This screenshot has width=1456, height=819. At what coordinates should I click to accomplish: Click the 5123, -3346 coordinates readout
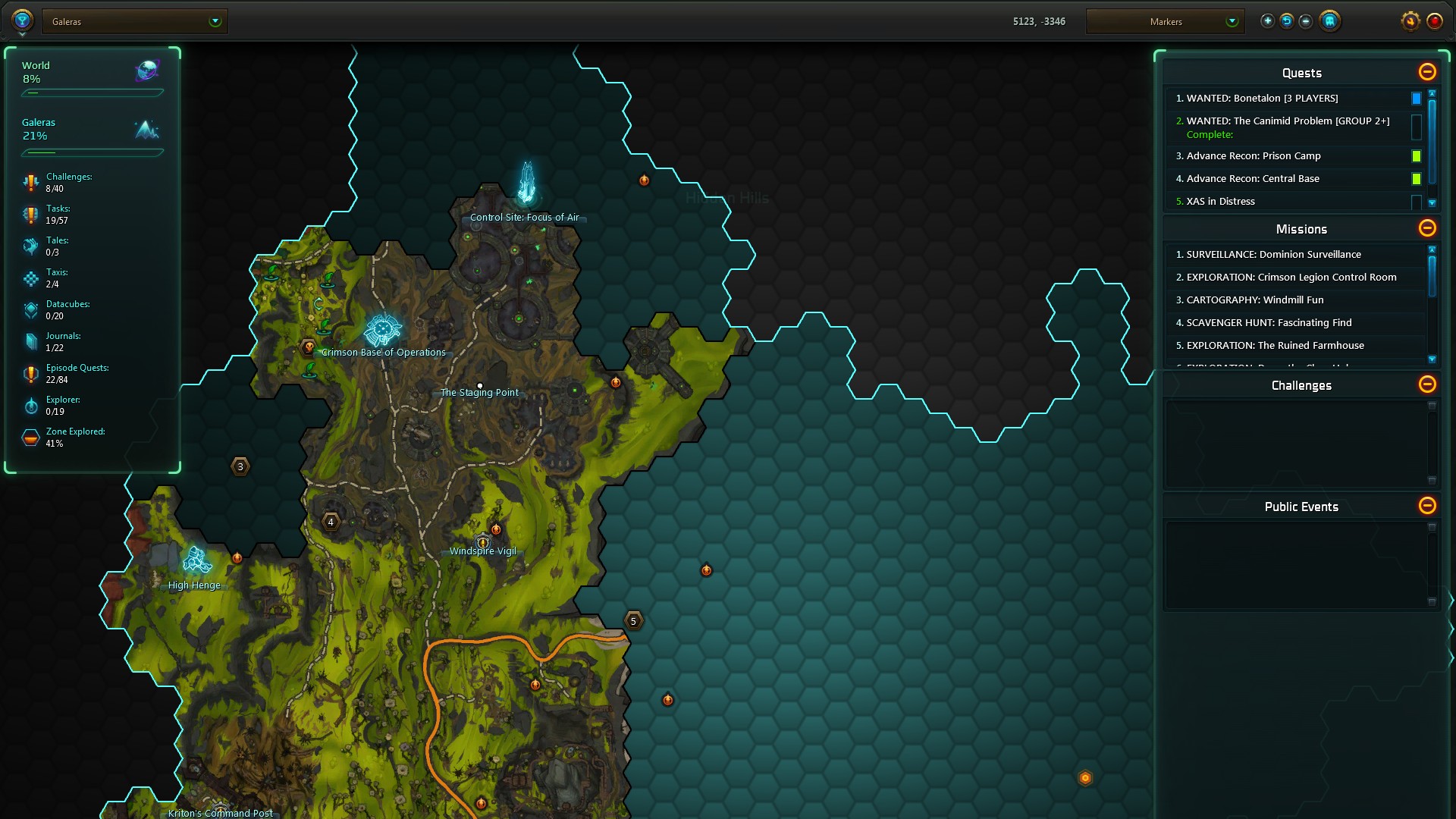[1039, 21]
